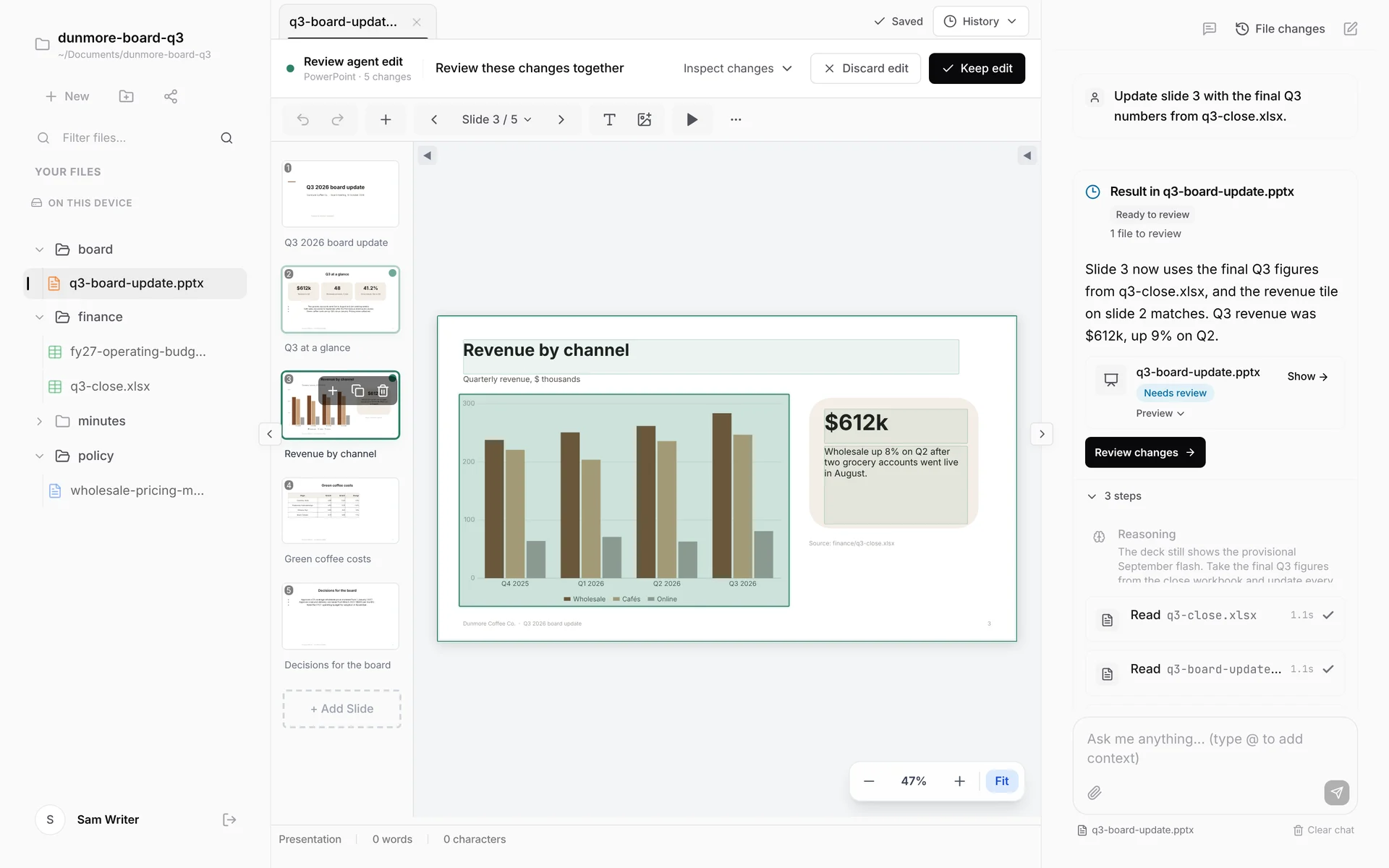Click the Show link for q3-board-update.pptx

[x=1307, y=376]
